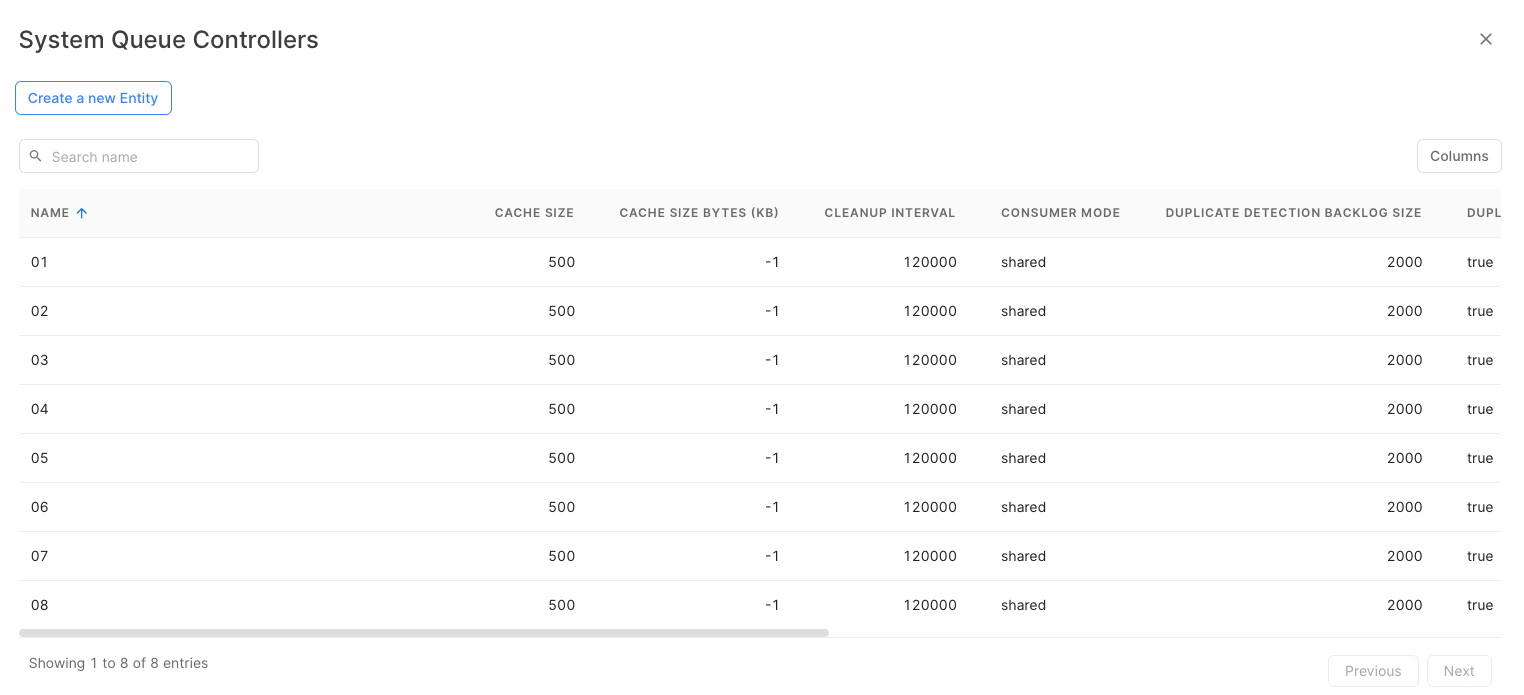The image size is (1524, 695).
Task: Open queue controller entry 05
Action: click(40, 458)
